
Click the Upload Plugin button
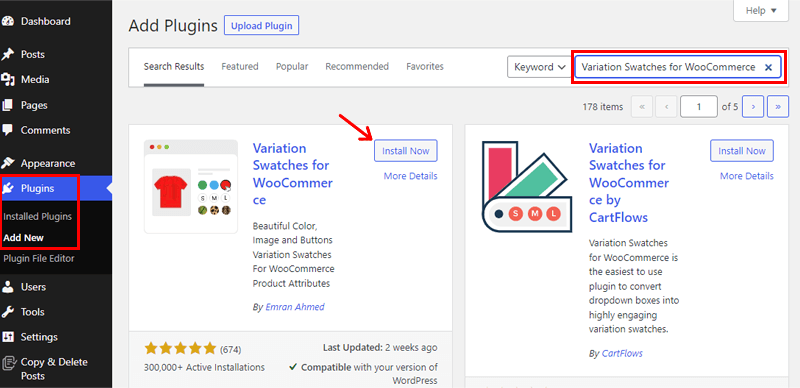[x=261, y=26]
